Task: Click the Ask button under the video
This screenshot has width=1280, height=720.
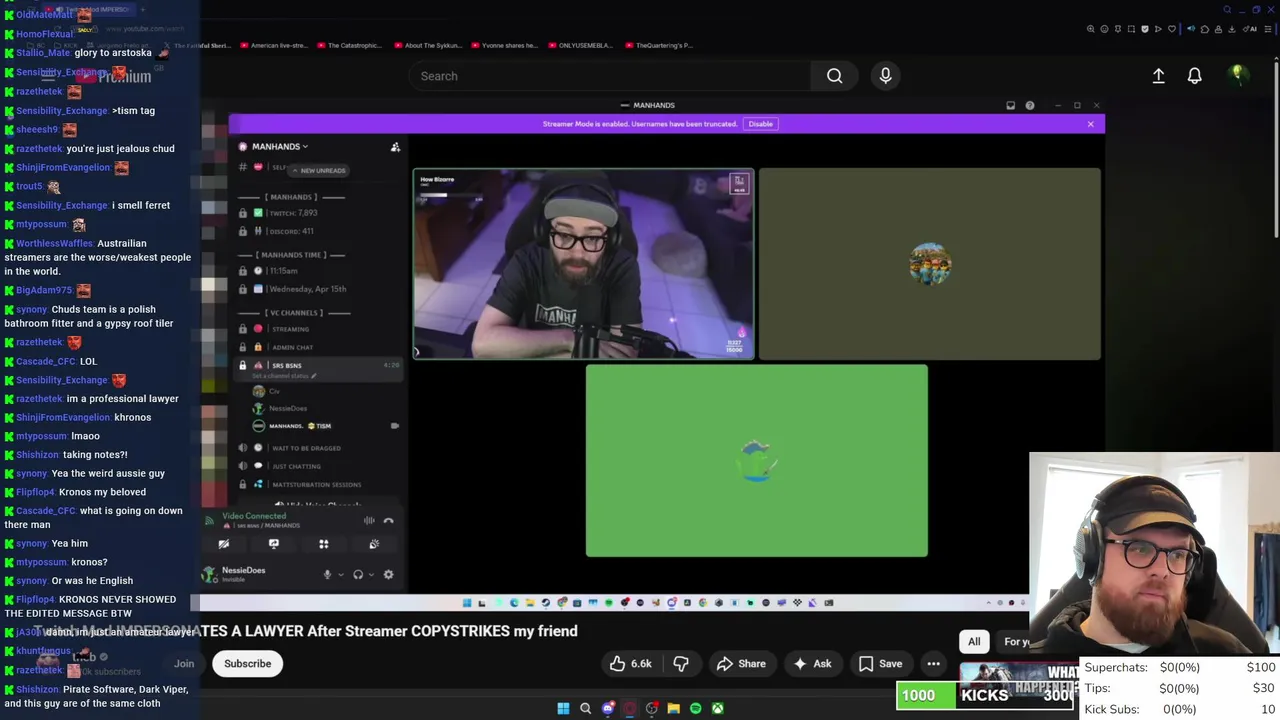Action: click(x=812, y=664)
